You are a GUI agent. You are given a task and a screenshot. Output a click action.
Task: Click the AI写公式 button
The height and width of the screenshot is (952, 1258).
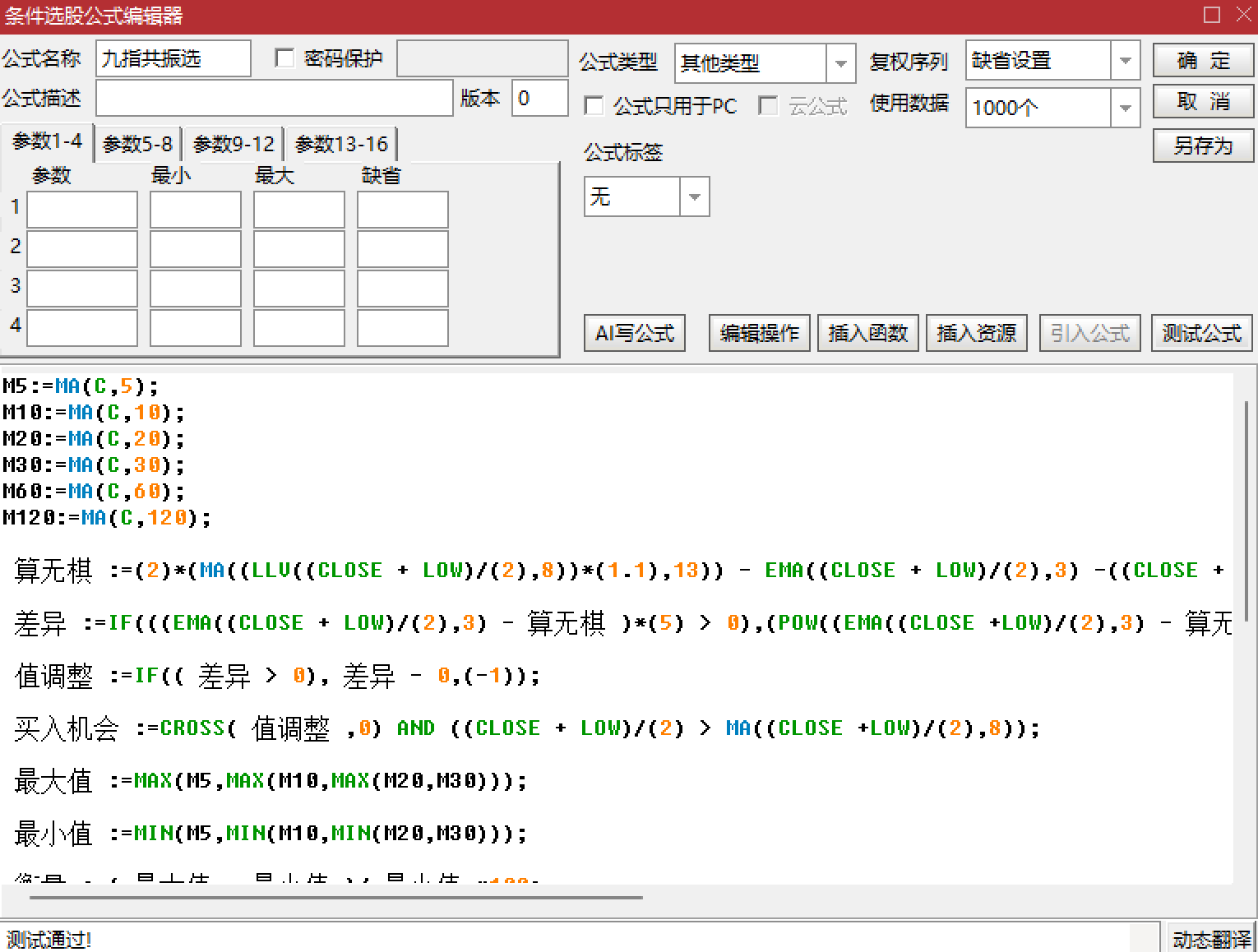(x=634, y=333)
